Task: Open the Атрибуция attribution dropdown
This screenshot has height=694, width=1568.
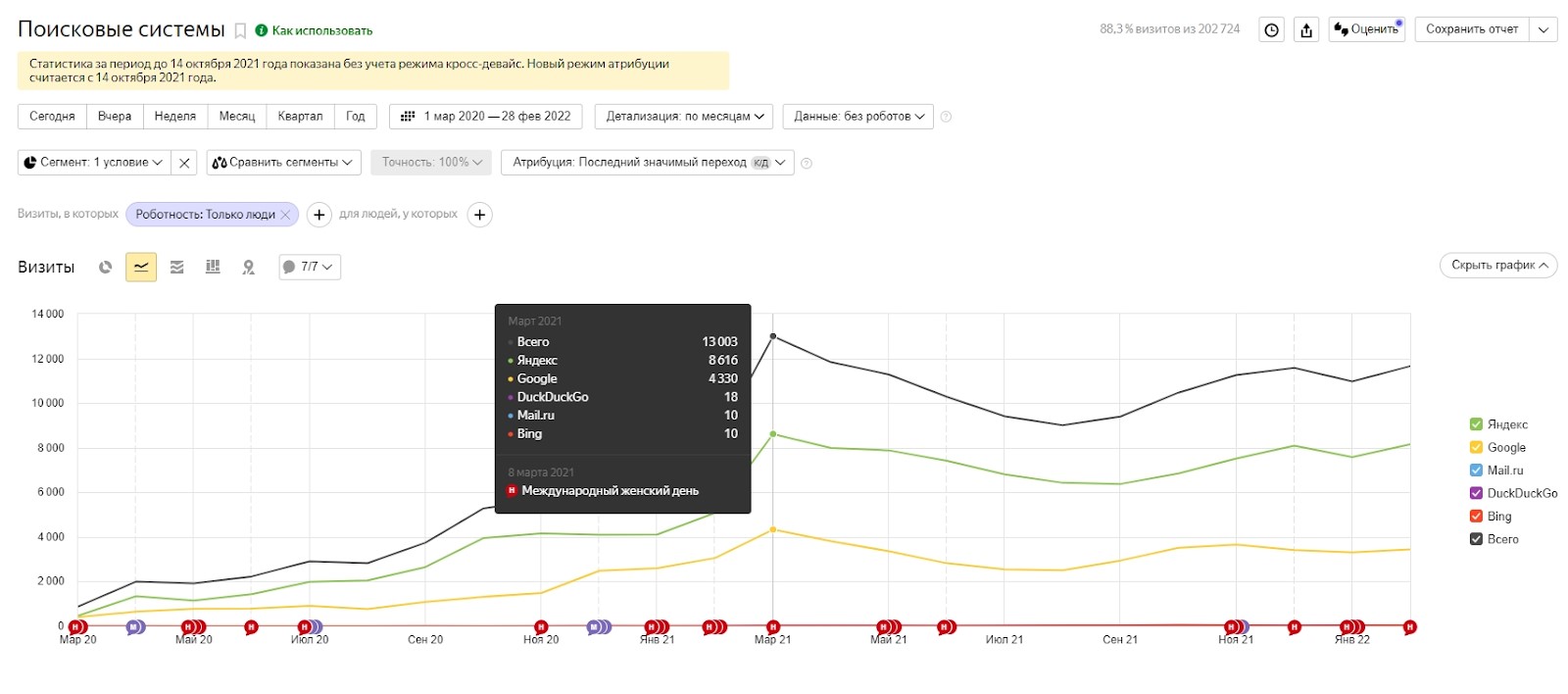Action: pyautogui.click(x=649, y=163)
